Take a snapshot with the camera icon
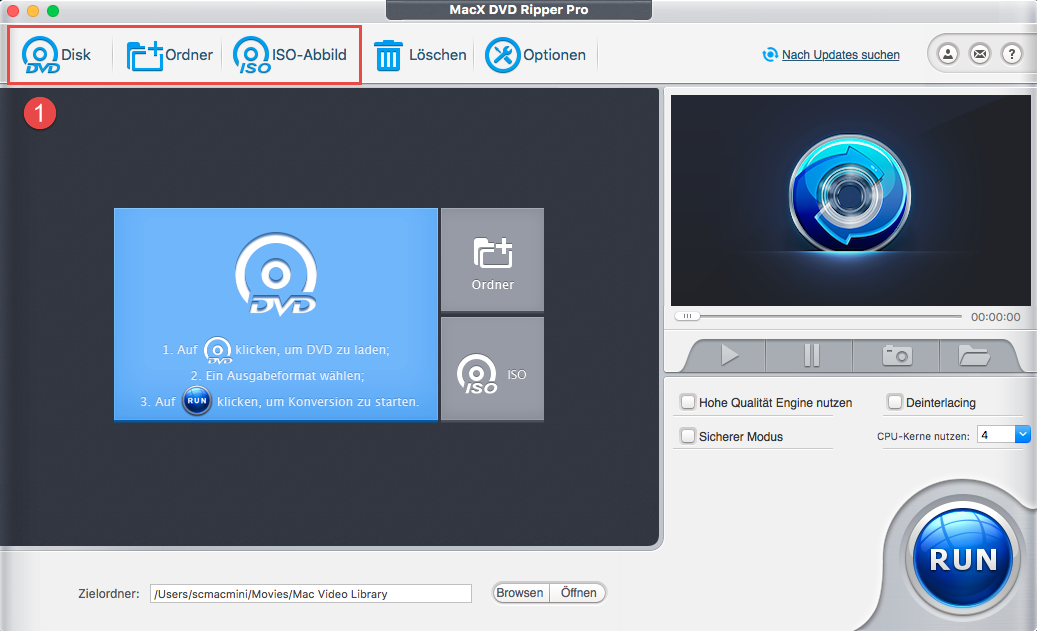Viewport: 1037px width, 631px height. point(897,355)
